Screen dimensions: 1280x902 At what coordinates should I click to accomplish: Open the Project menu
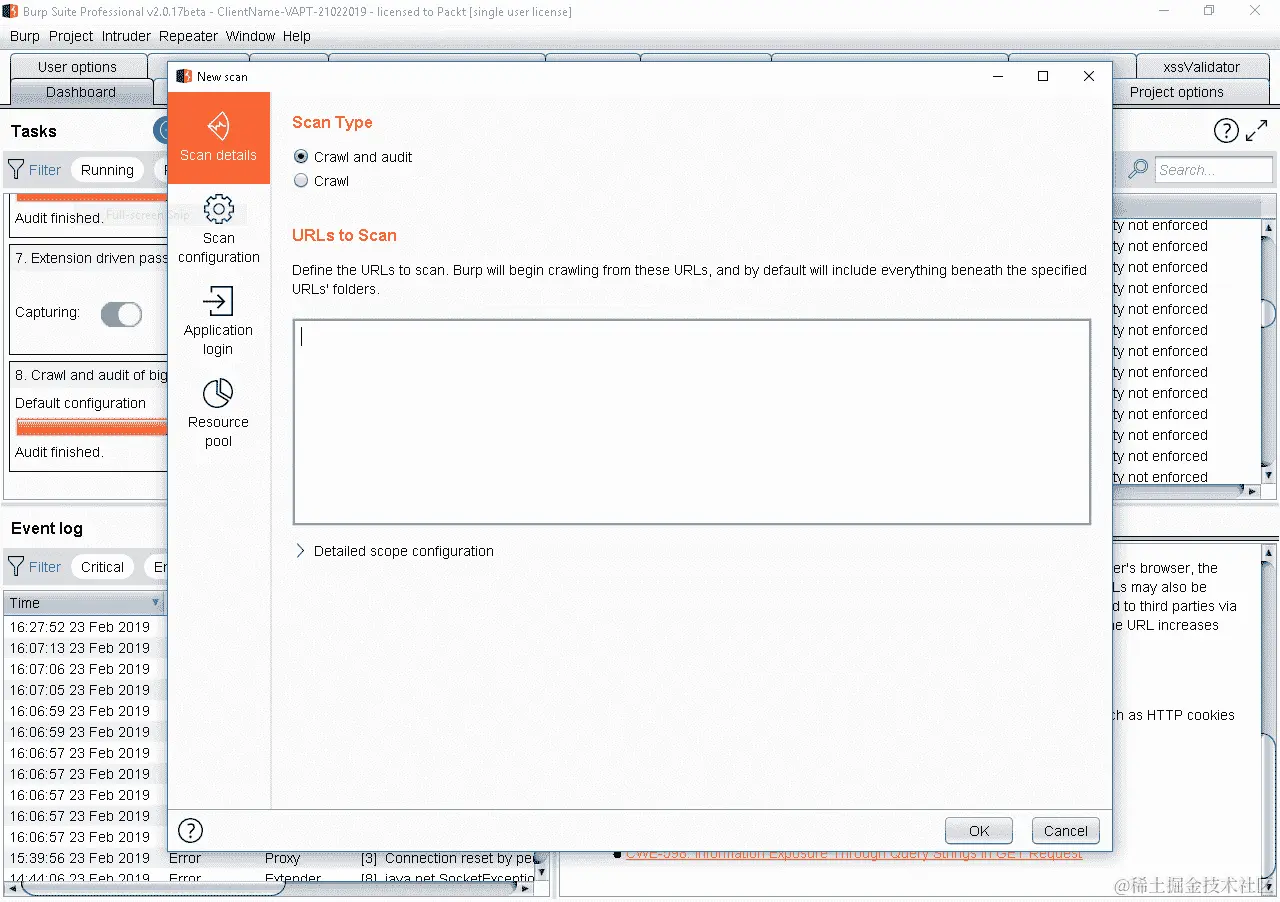(x=71, y=36)
